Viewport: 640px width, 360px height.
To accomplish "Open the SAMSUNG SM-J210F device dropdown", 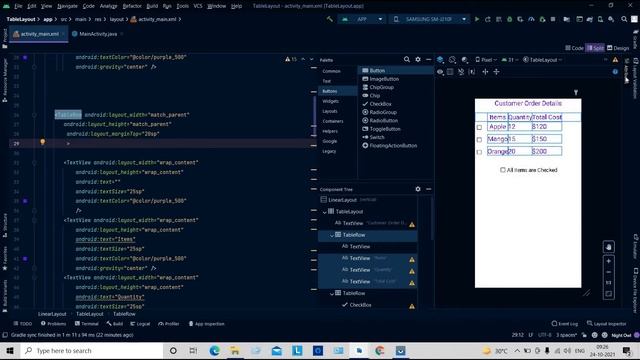I will (429, 19).
